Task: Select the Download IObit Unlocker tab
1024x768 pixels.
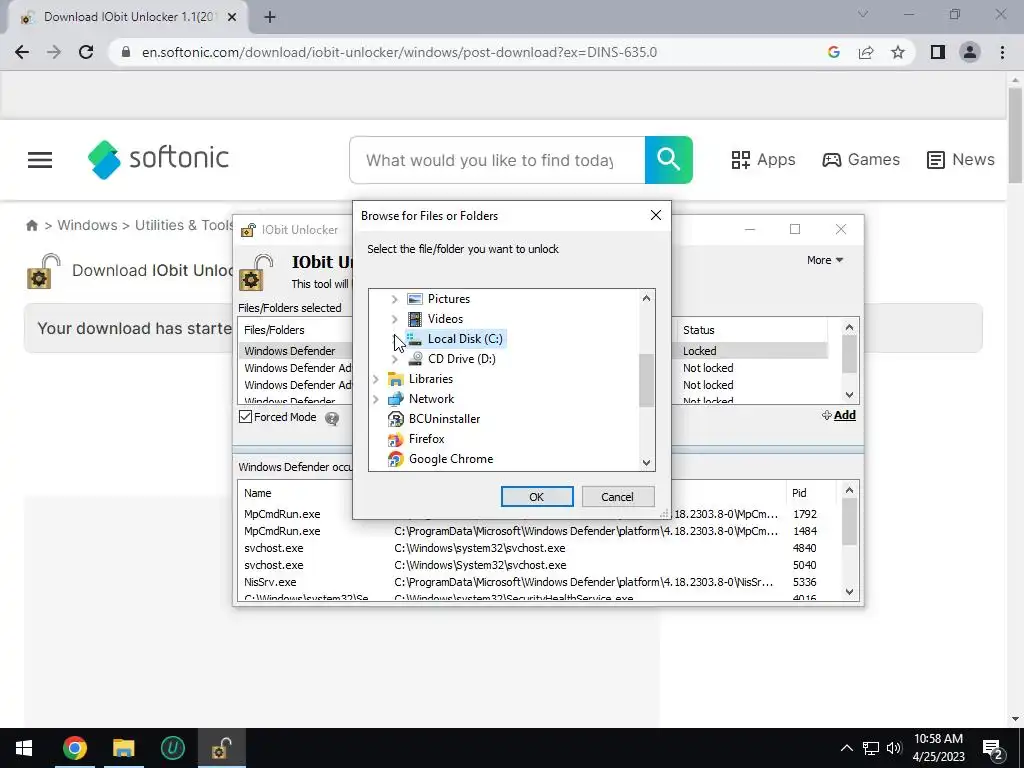Action: coord(129,17)
